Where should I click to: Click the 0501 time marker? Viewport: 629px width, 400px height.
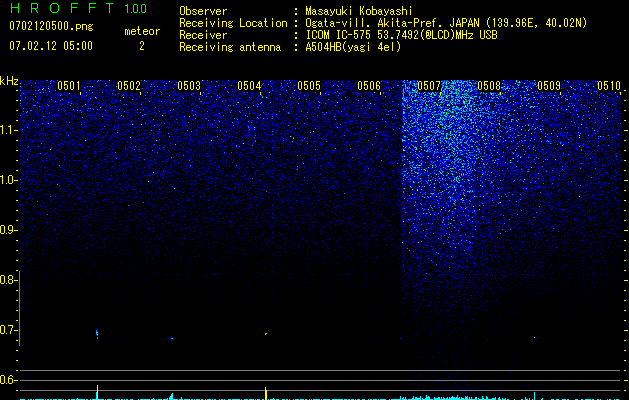pos(69,86)
